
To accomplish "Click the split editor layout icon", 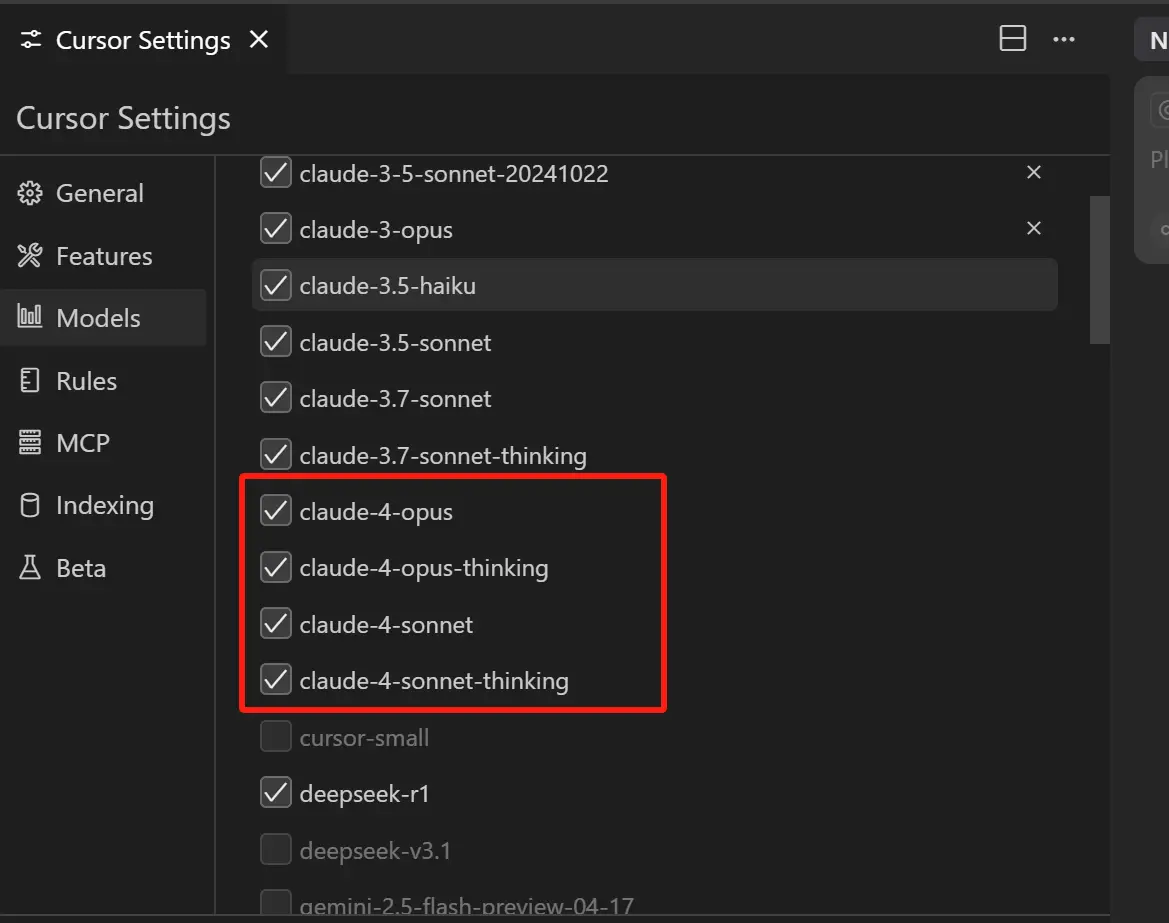I will coord(1012,39).
